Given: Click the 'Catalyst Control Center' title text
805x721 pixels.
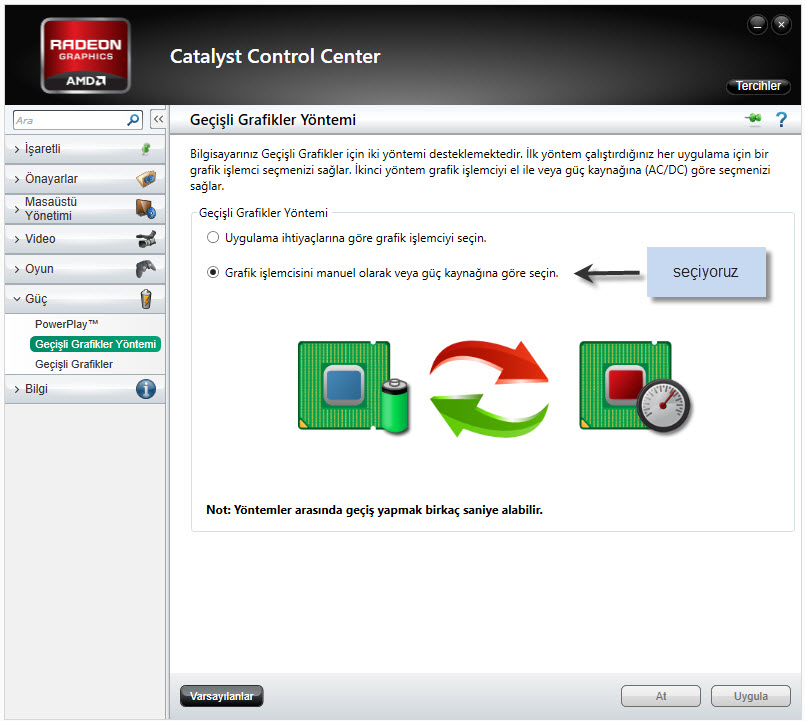Looking at the screenshot, I should coord(275,56).
